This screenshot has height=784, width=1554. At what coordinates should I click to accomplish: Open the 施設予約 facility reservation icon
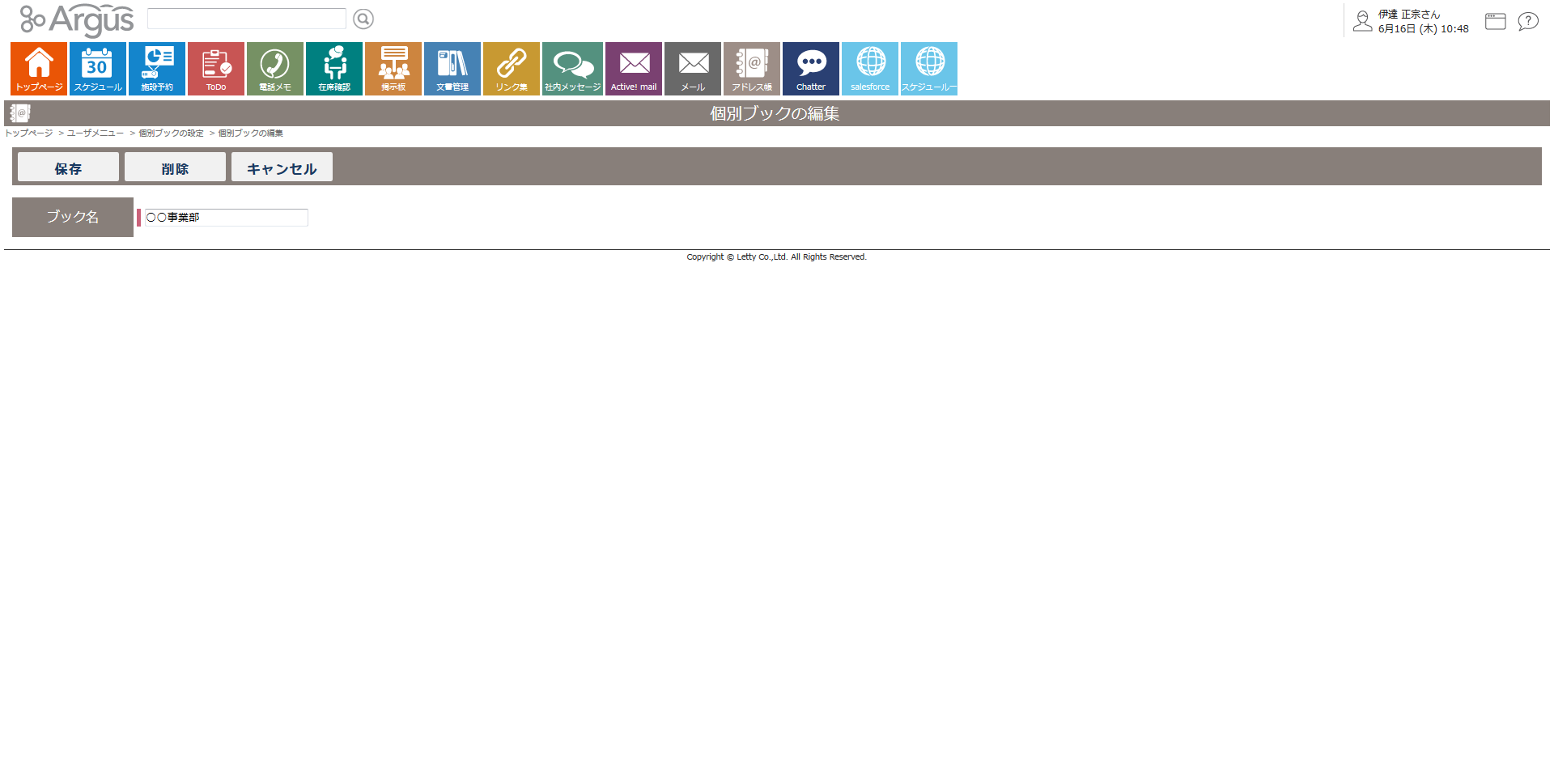click(x=157, y=69)
